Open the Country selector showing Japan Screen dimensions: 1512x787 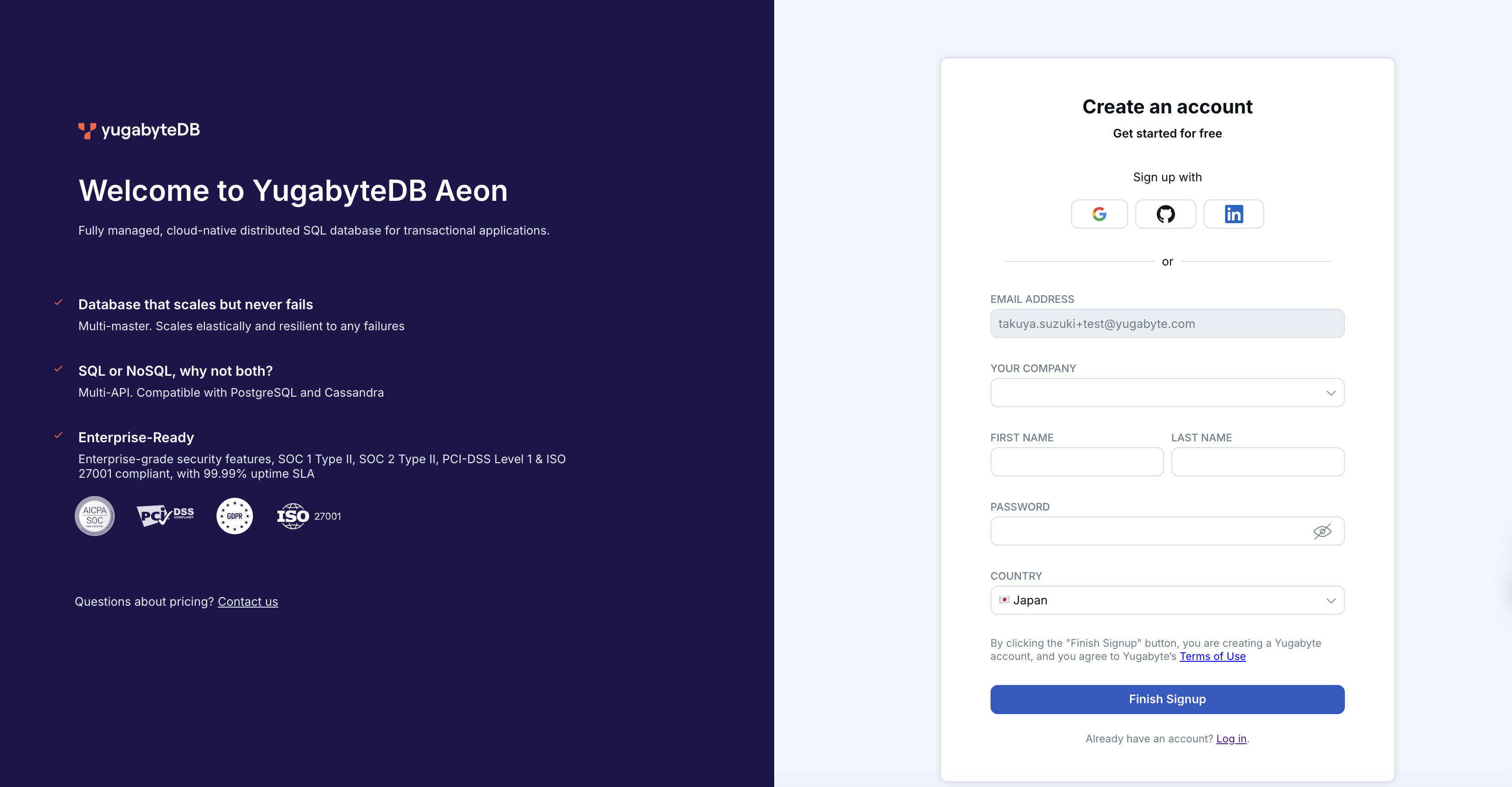pyautogui.click(x=1167, y=600)
